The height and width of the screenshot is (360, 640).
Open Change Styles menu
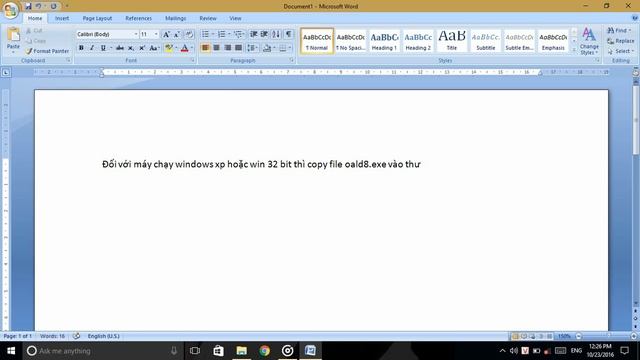pos(589,41)
